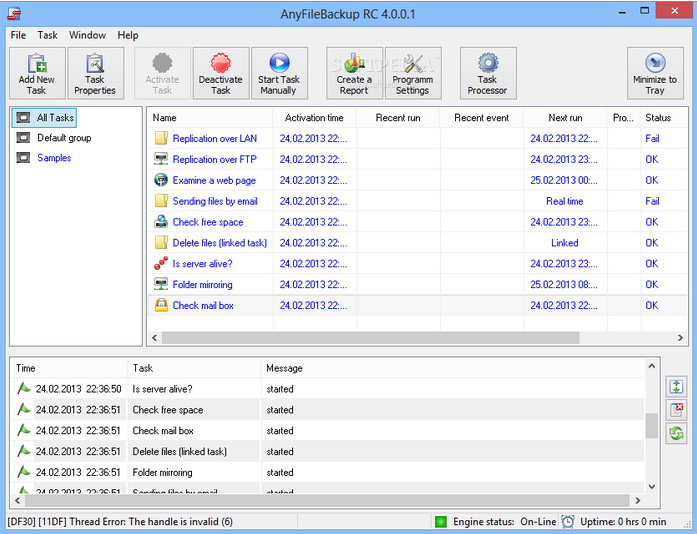Click the log panel scroll up arrow
697x534 pixels.
[x=651, y=366]
